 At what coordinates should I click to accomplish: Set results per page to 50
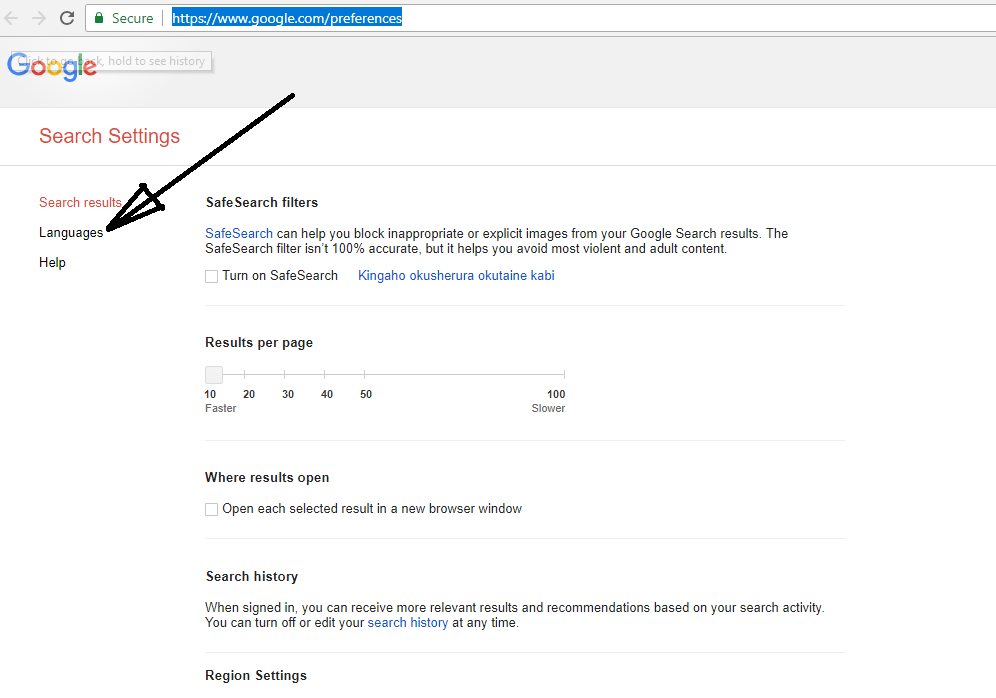tap(365, 375)
